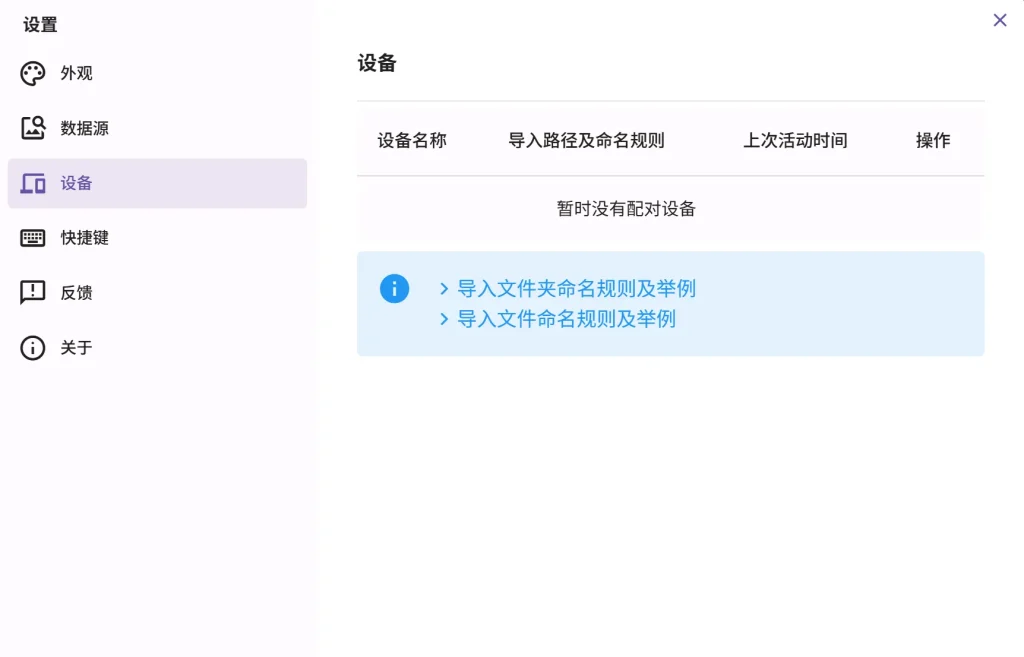This screenshot has height=657, width=1024.
Task: Open the 关于 page
Action: (77, 348)
